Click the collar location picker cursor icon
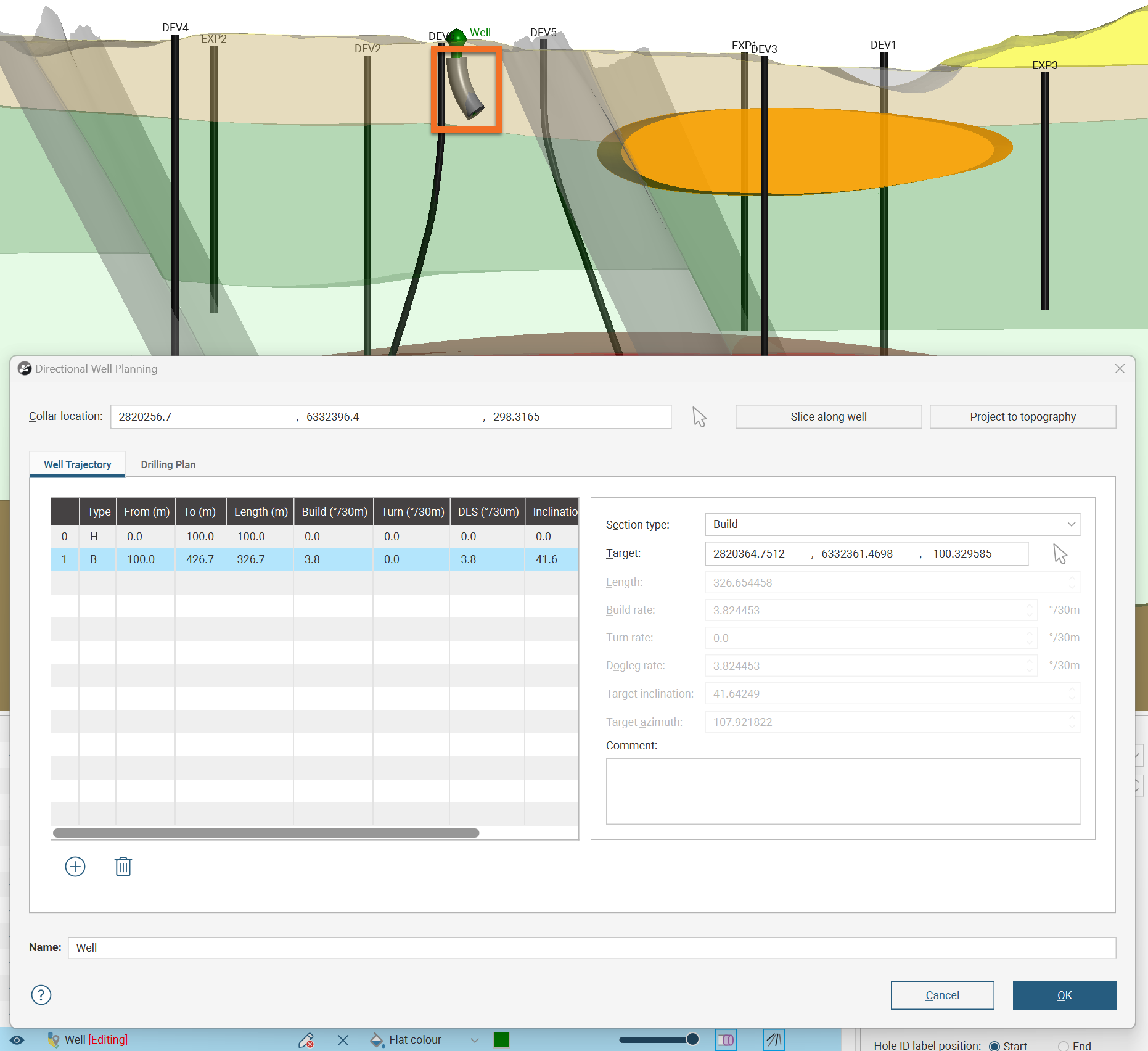The height and width of the screenshot is (1051, 1148). tap(699, 417)
